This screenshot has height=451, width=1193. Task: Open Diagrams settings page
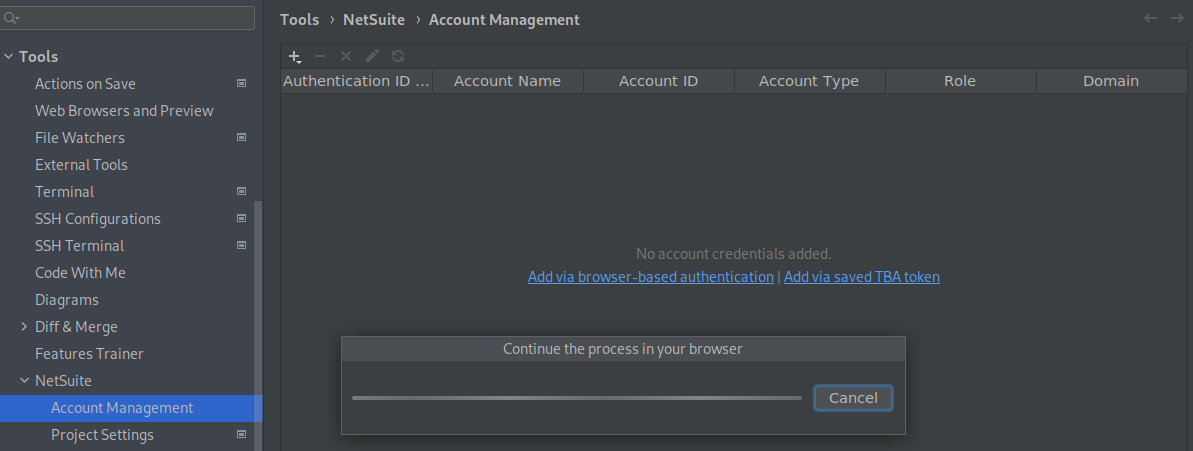tap(67, 300)
